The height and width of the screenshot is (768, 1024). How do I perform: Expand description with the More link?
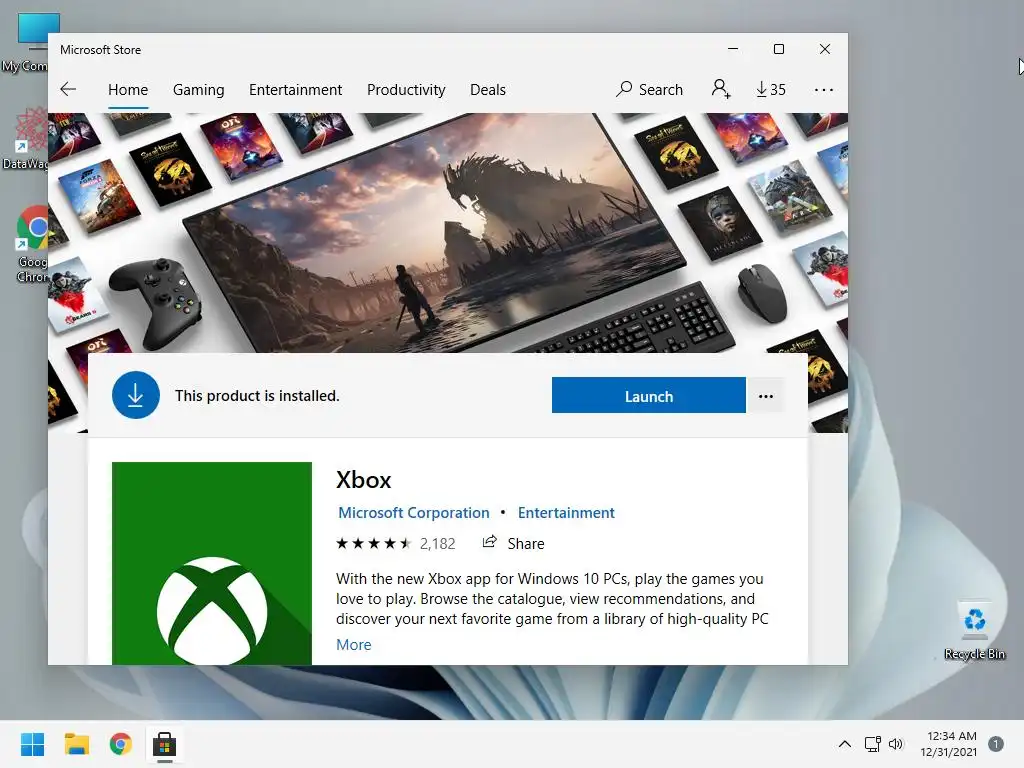353,645
